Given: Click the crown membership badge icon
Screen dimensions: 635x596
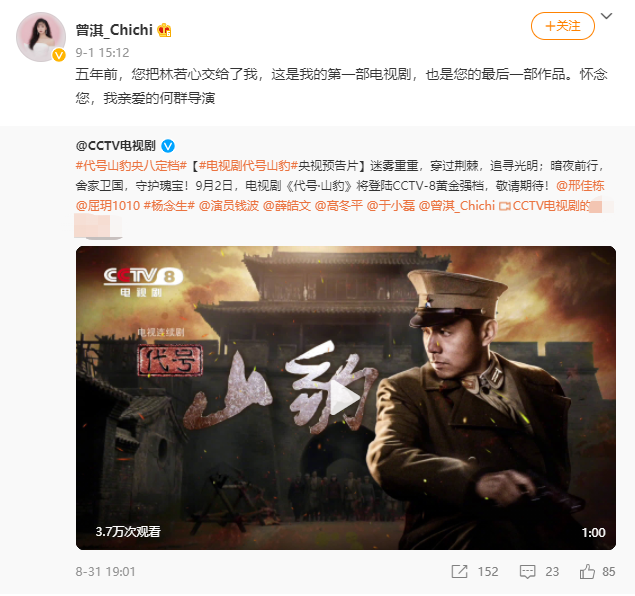Looking at the screenshot, I should (164, 30).
